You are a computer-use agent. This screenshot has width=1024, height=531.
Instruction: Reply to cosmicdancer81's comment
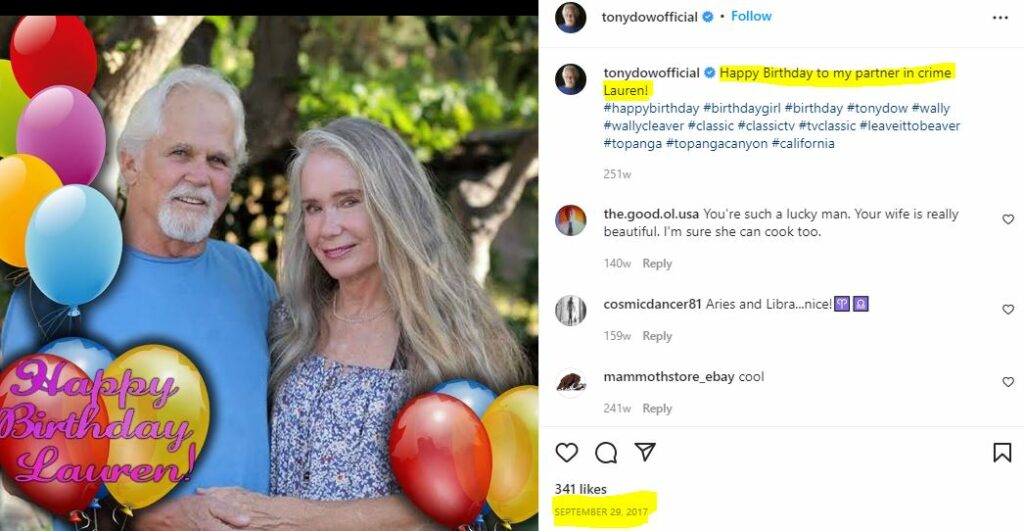(657, 336)
